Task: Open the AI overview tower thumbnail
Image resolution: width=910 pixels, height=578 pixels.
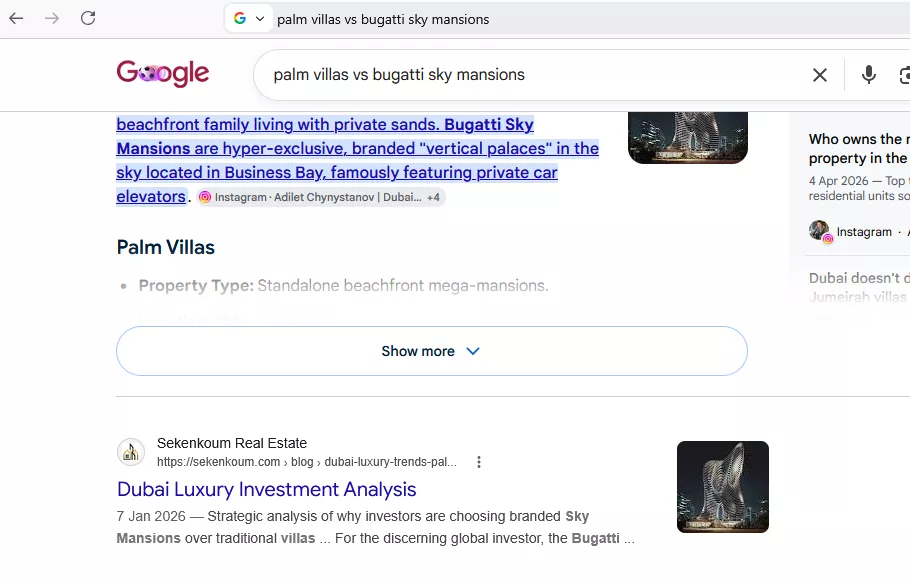Action: pyautogui.click(x=688, y=138)
